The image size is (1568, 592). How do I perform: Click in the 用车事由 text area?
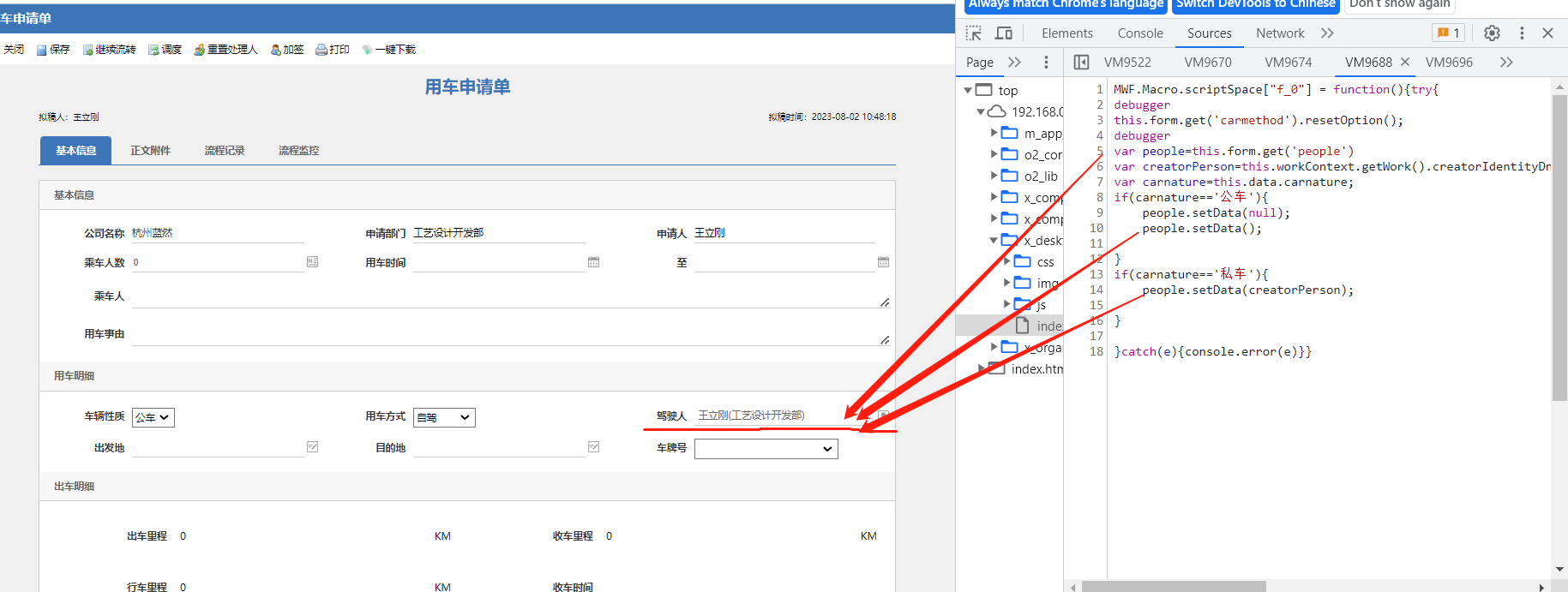[x=511, y=334]
